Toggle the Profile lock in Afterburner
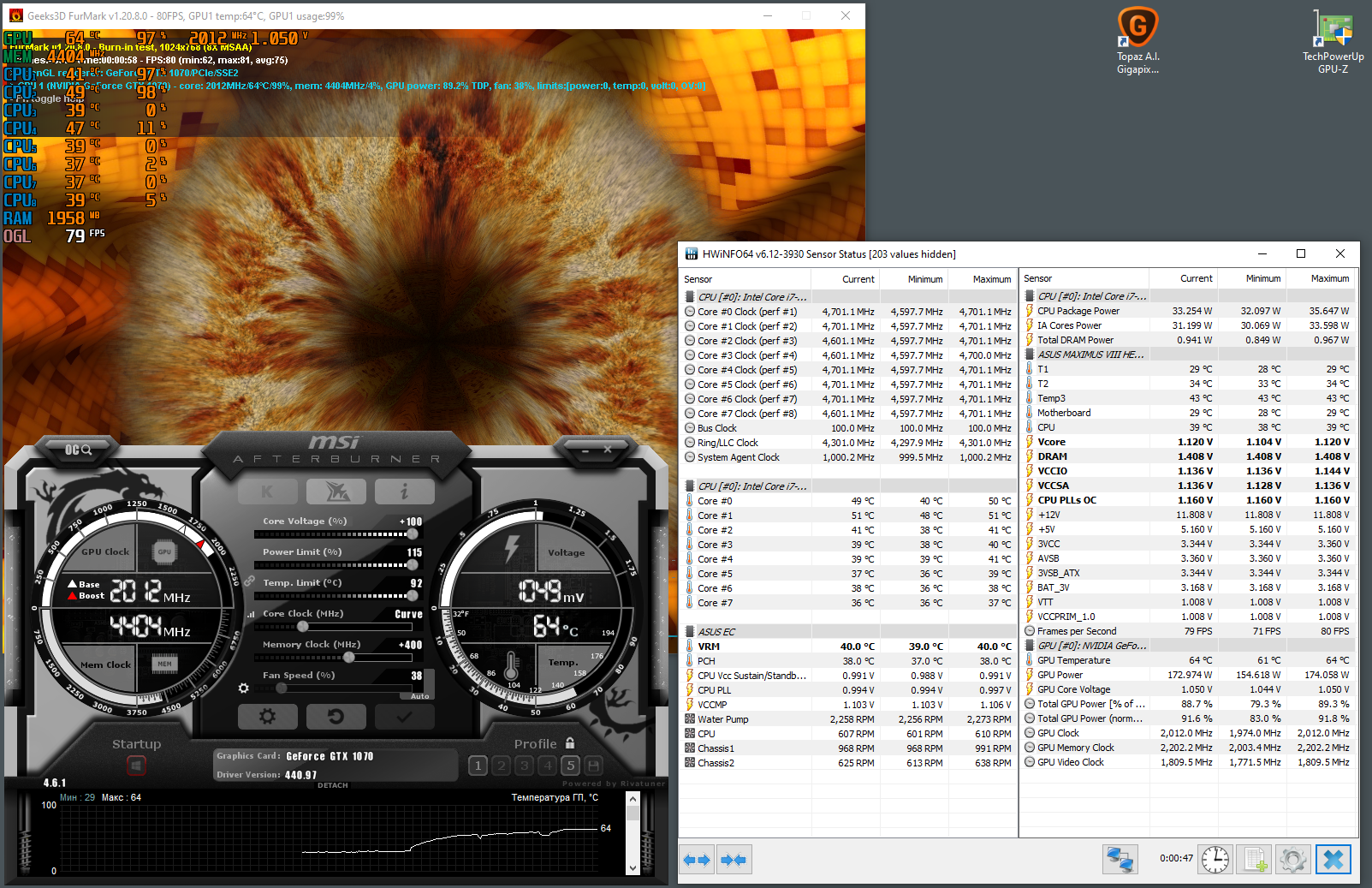The image size is (1372, 888). click(570, 743)
